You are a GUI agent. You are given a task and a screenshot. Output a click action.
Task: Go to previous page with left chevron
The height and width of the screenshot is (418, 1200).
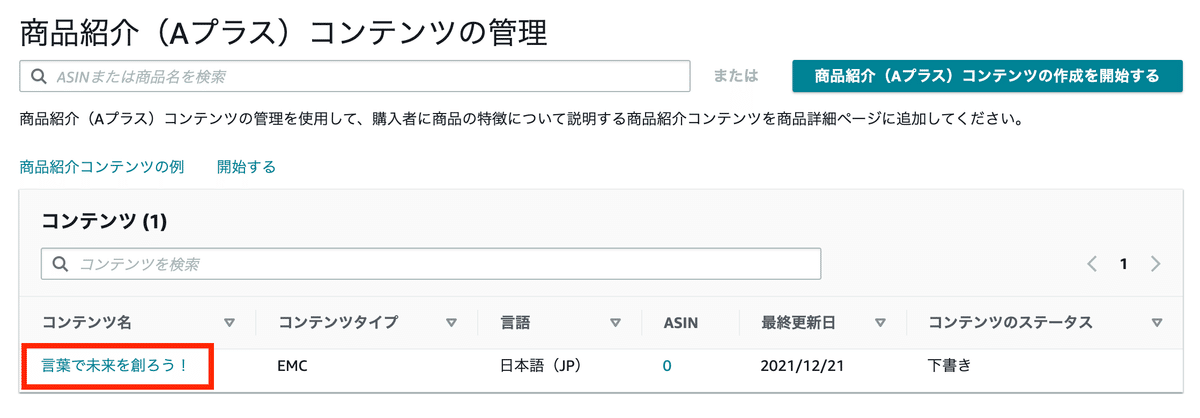tap(1092, 264)
